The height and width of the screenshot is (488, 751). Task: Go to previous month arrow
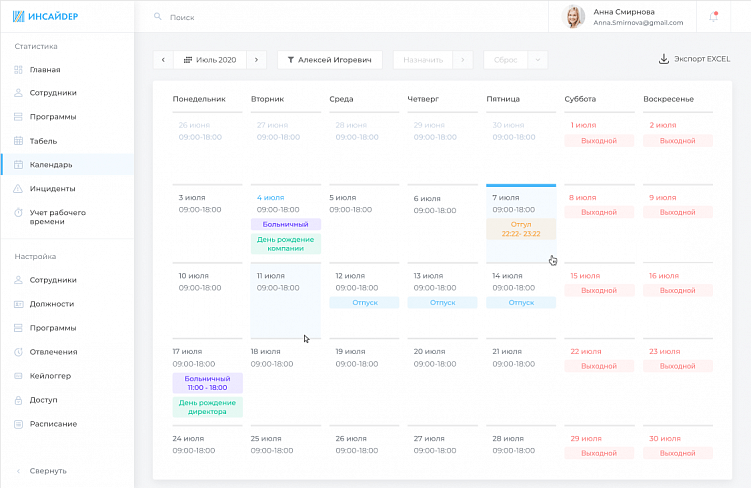[163, 60]
